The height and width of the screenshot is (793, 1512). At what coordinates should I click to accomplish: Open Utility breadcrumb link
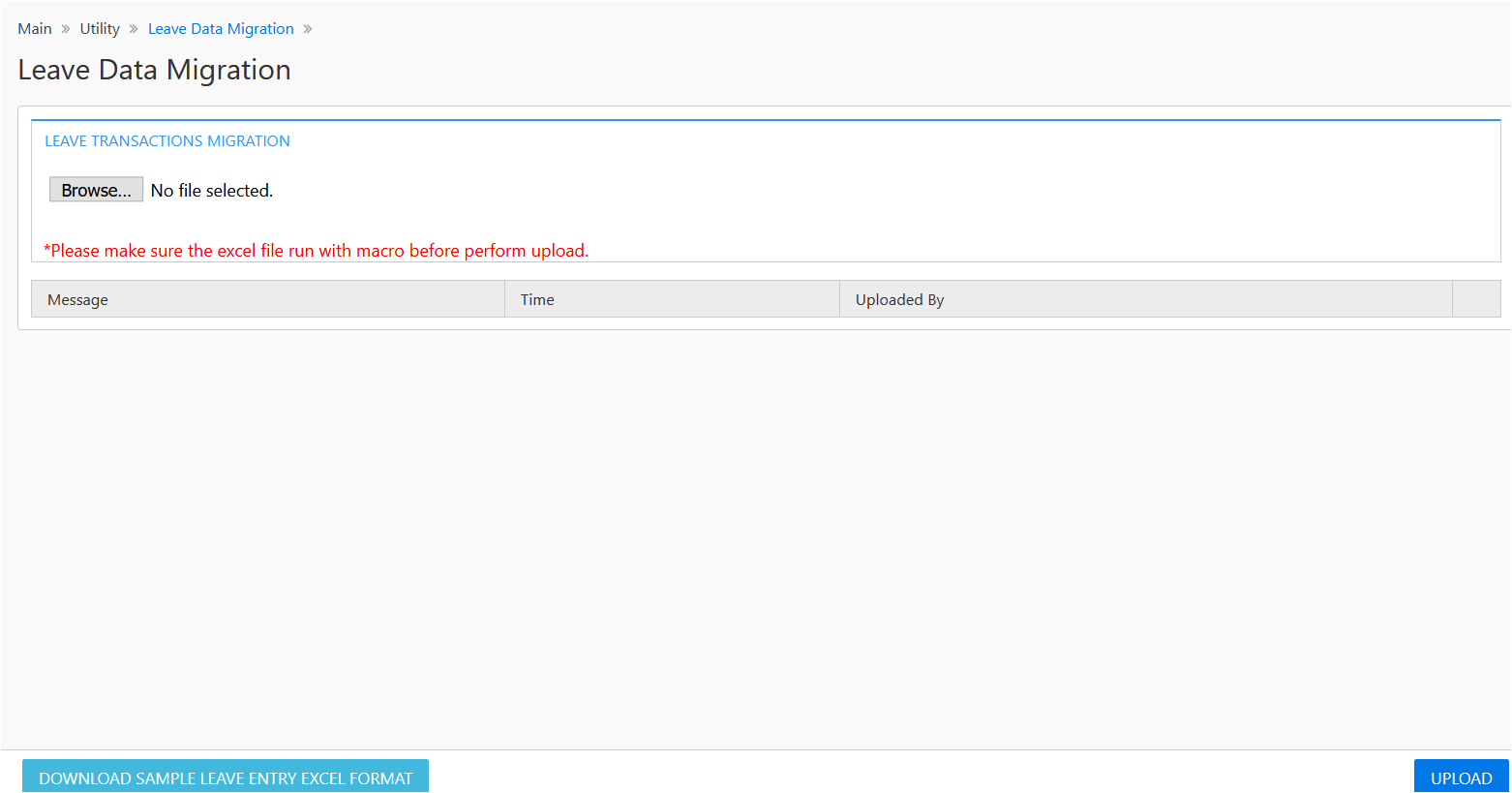point(100,29)
